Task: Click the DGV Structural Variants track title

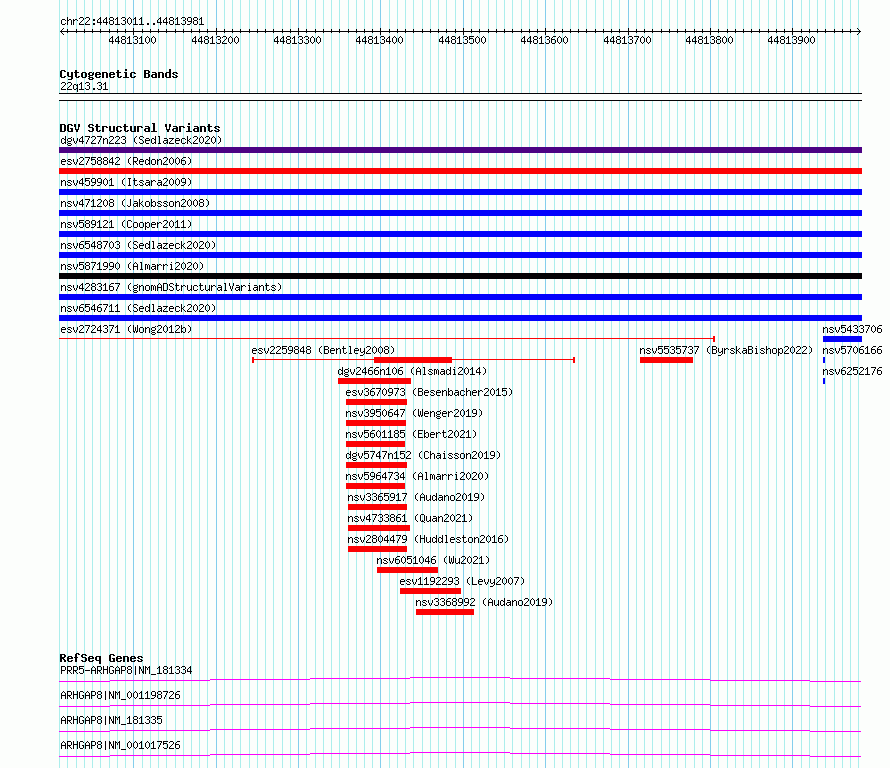Action: pyautogui.click(x=140, y=128)
